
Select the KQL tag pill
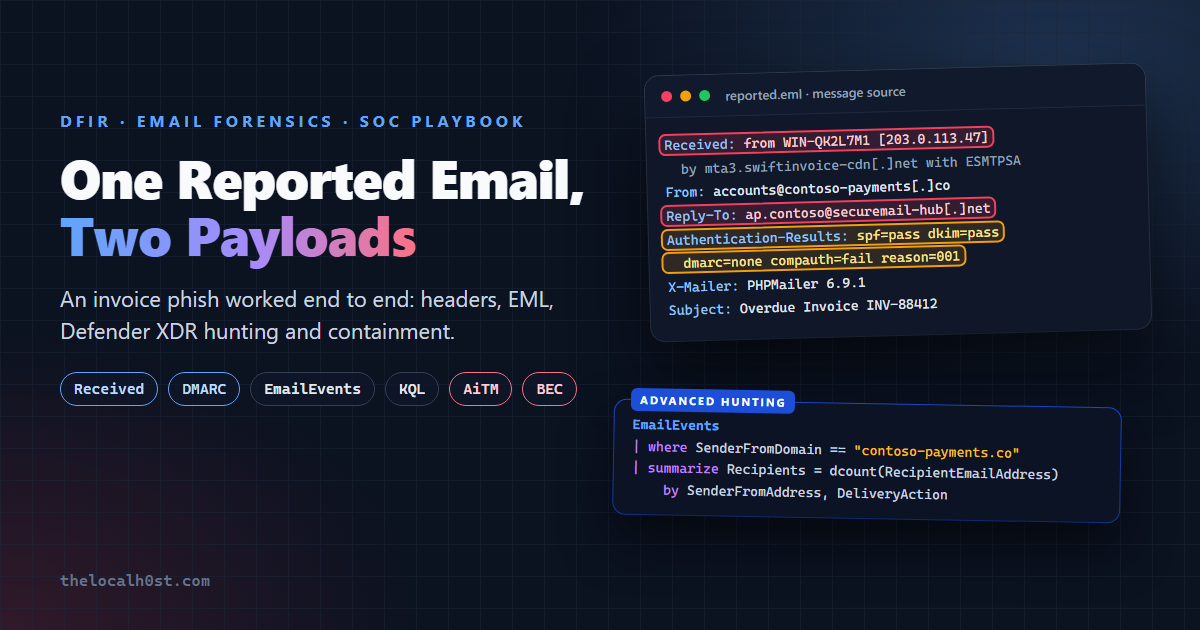pyautogui.click(x=412, y=389)
